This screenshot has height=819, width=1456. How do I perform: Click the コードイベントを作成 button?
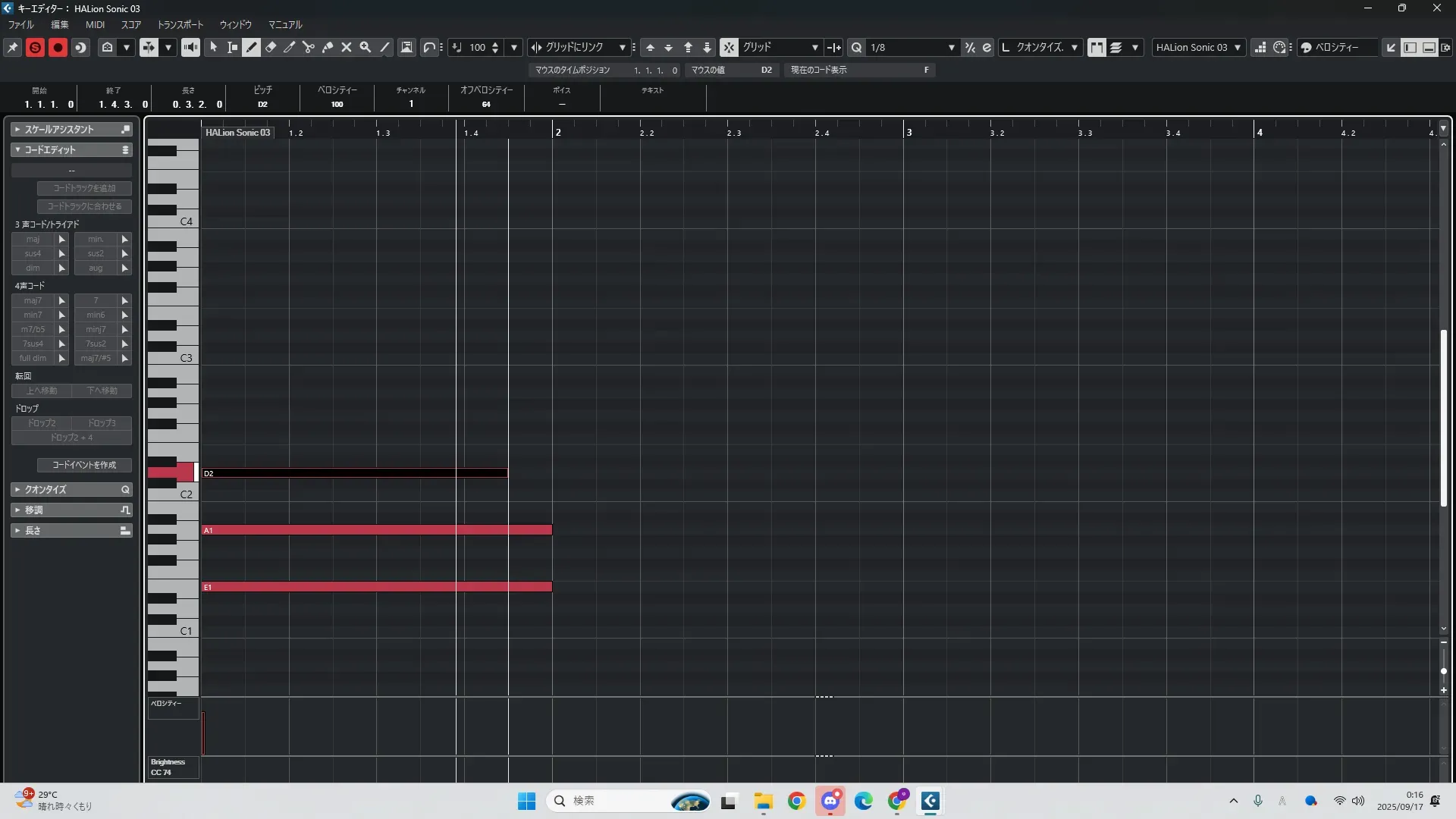click(x=84, y=465)
